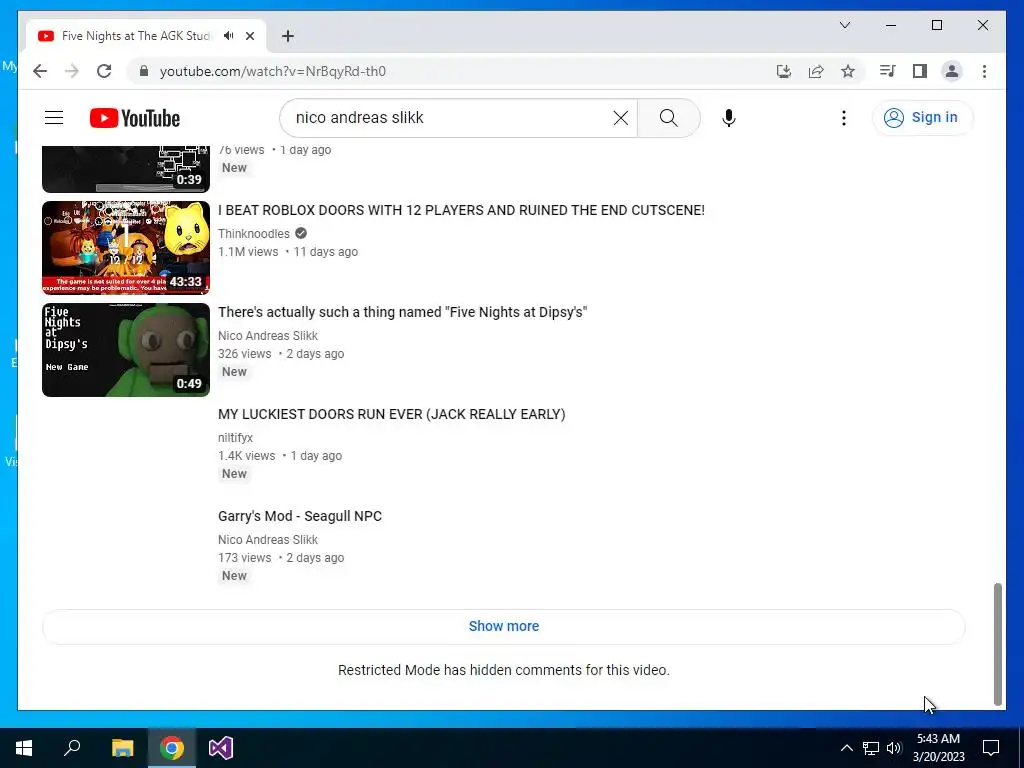1024x768 pixels.
Task: Click the magnifier search button
Action: pyautogui.click(x=668, y=118)
